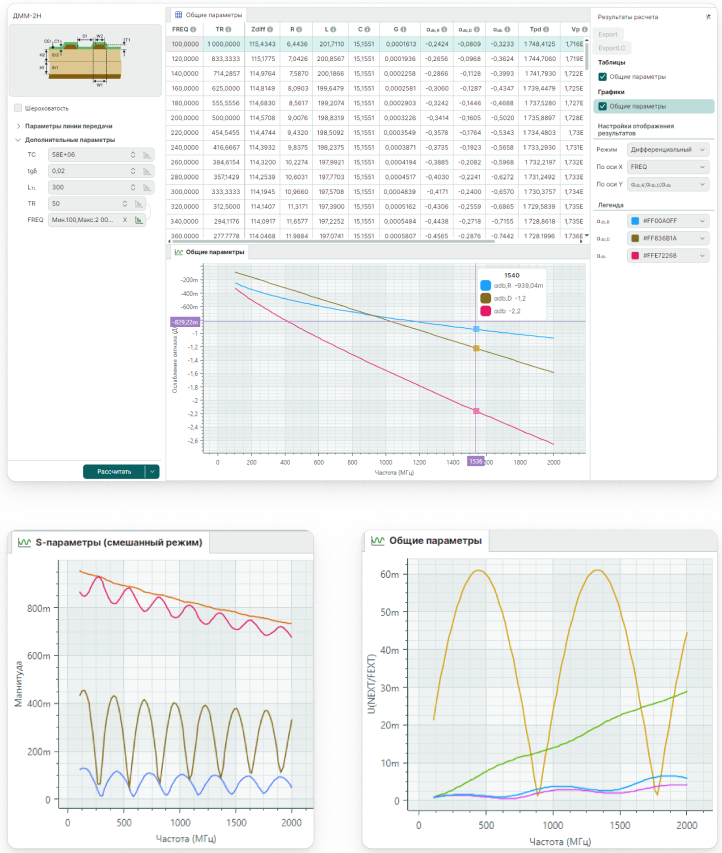Uncheck Общие параметры under Таблицы

(x=602, y=76)
